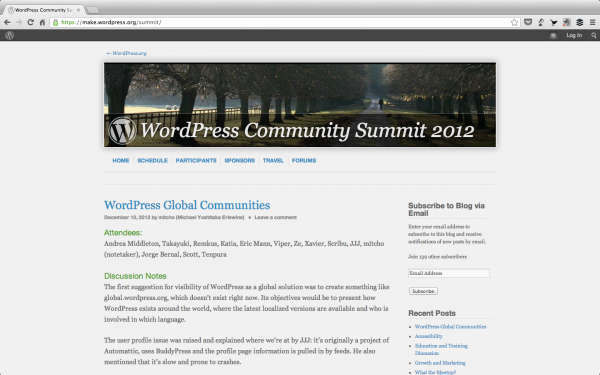The image size is (600, 375).
Task: Open the FORUMS navigation link
Action: click(304, 161)
